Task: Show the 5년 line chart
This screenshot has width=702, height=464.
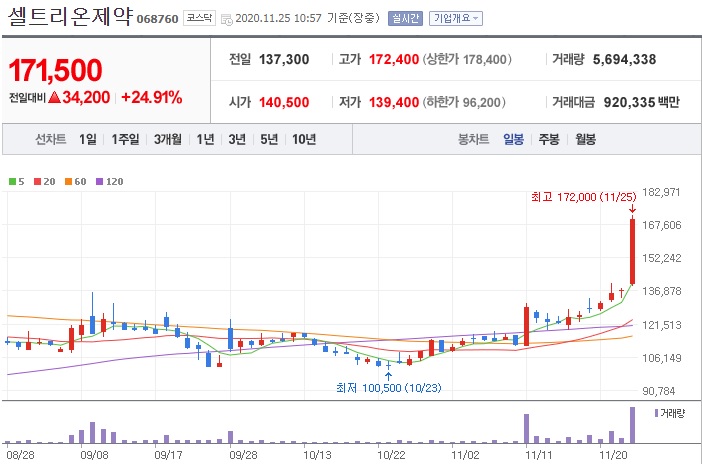Action: [269, 139]
